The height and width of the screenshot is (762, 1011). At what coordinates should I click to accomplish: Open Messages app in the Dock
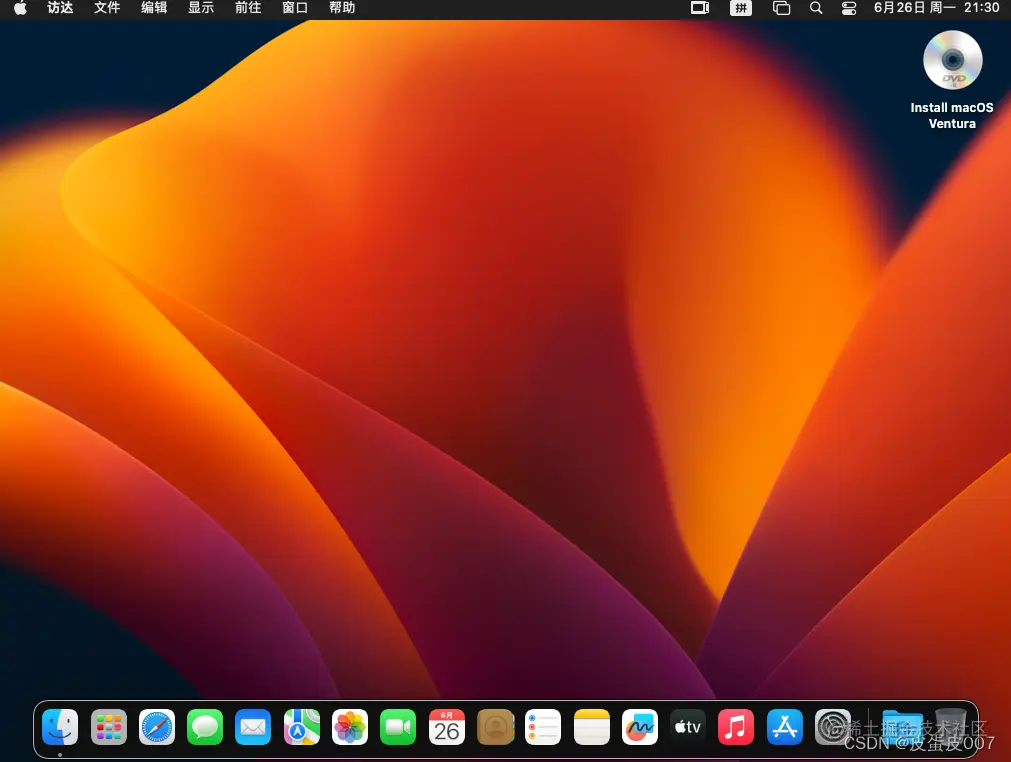click(205, 727)
